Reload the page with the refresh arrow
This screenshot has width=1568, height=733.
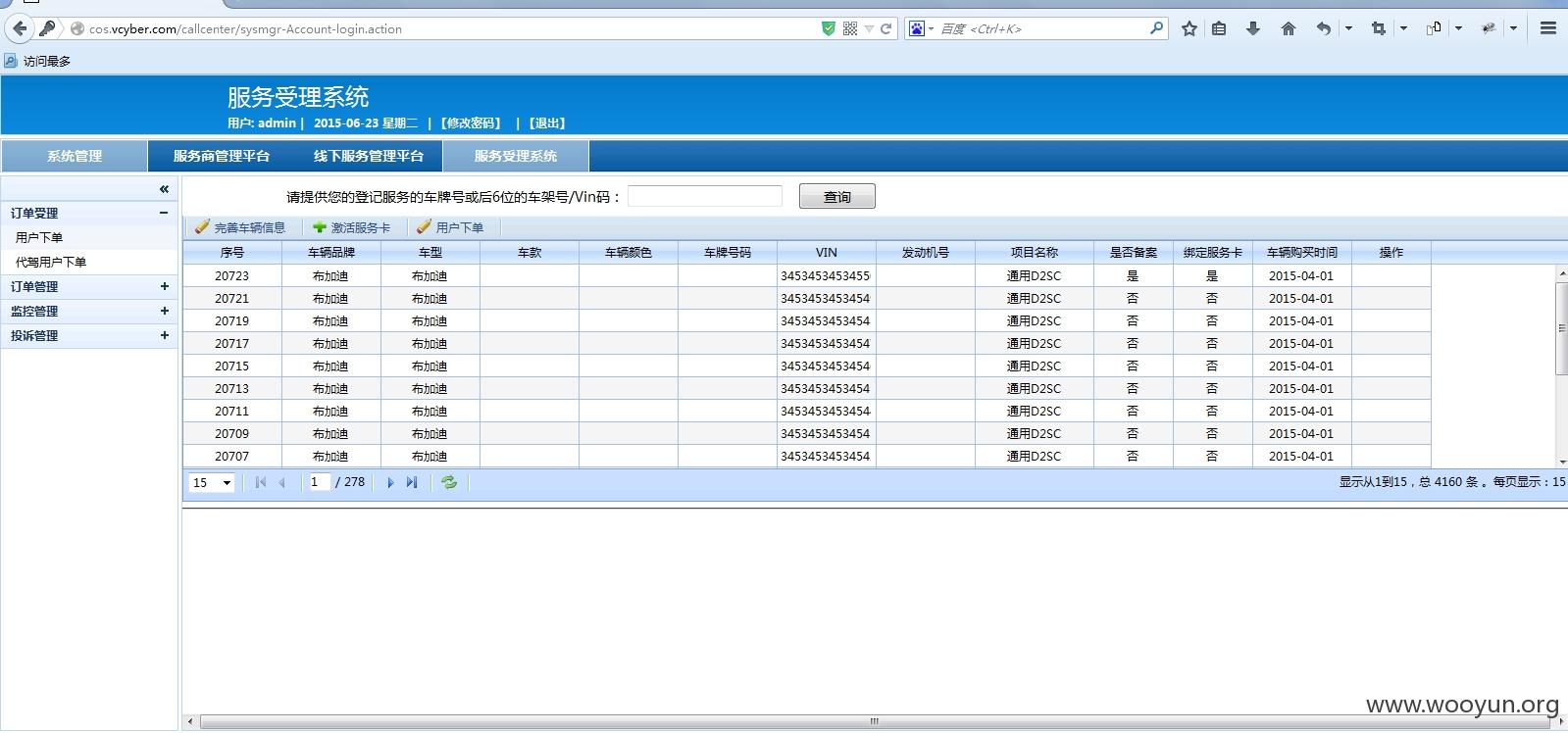click(885, 28)
